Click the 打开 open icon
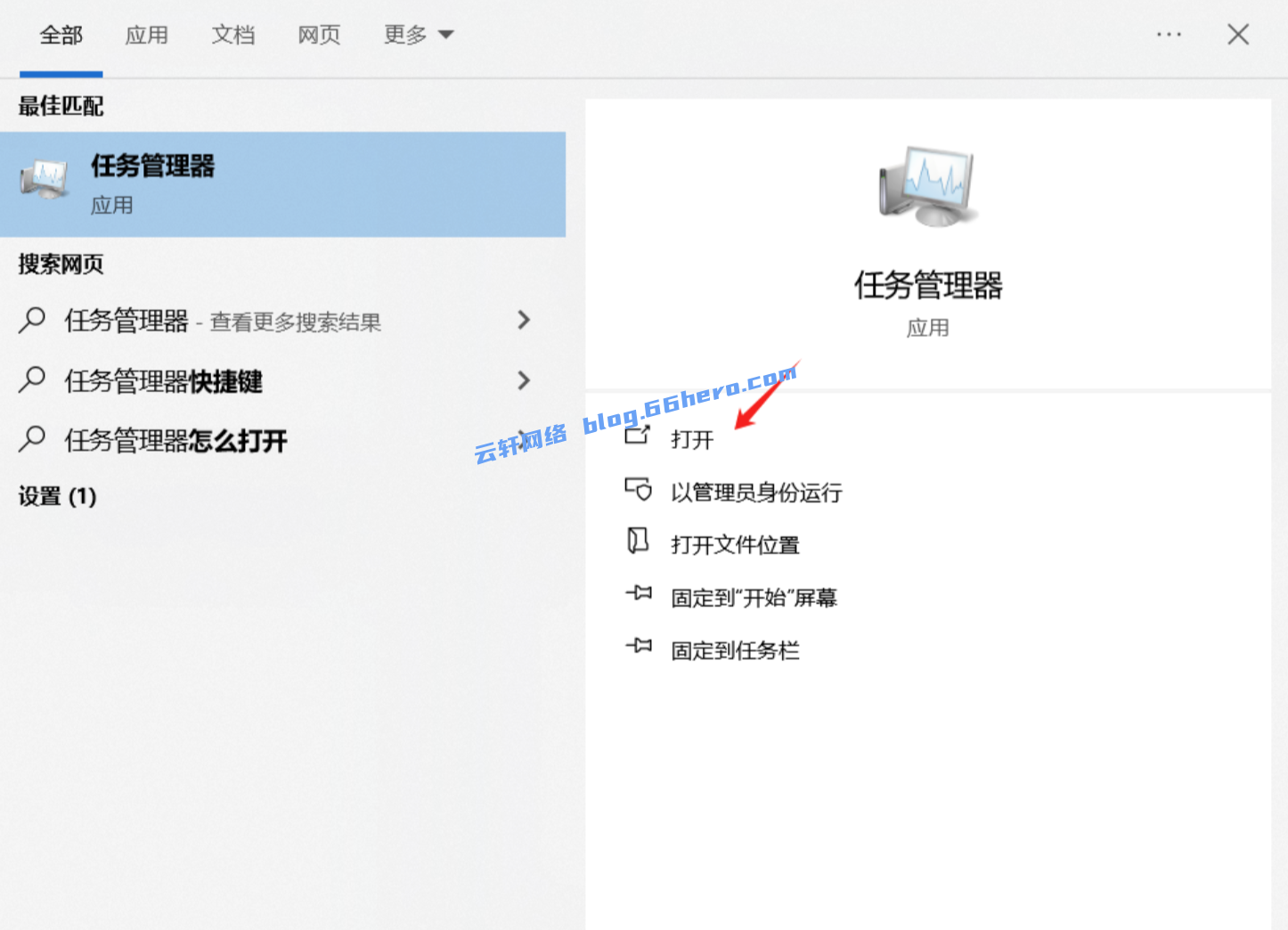 [638, 436]
